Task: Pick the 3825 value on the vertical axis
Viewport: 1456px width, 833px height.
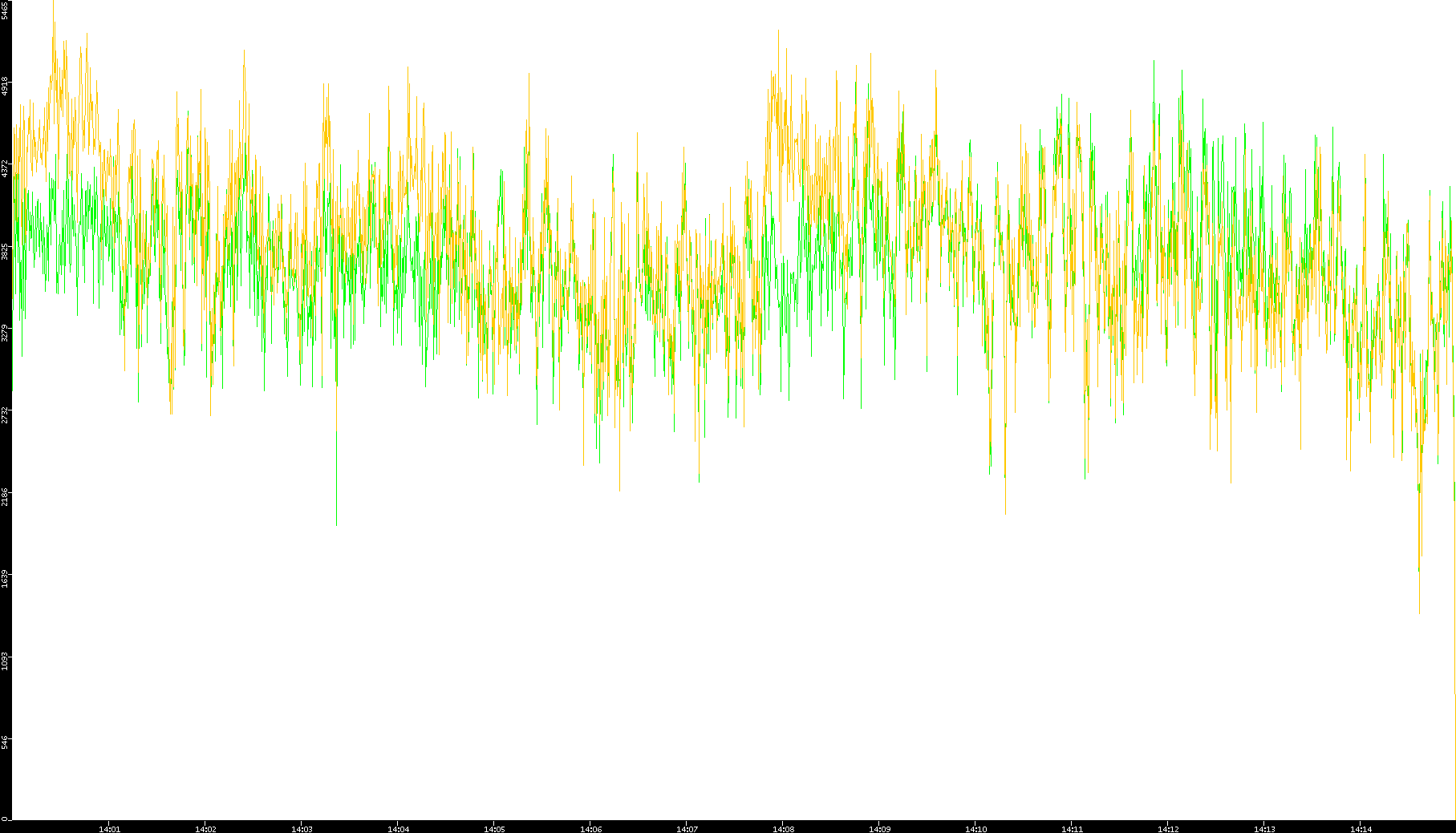Action: pos(5,251)
